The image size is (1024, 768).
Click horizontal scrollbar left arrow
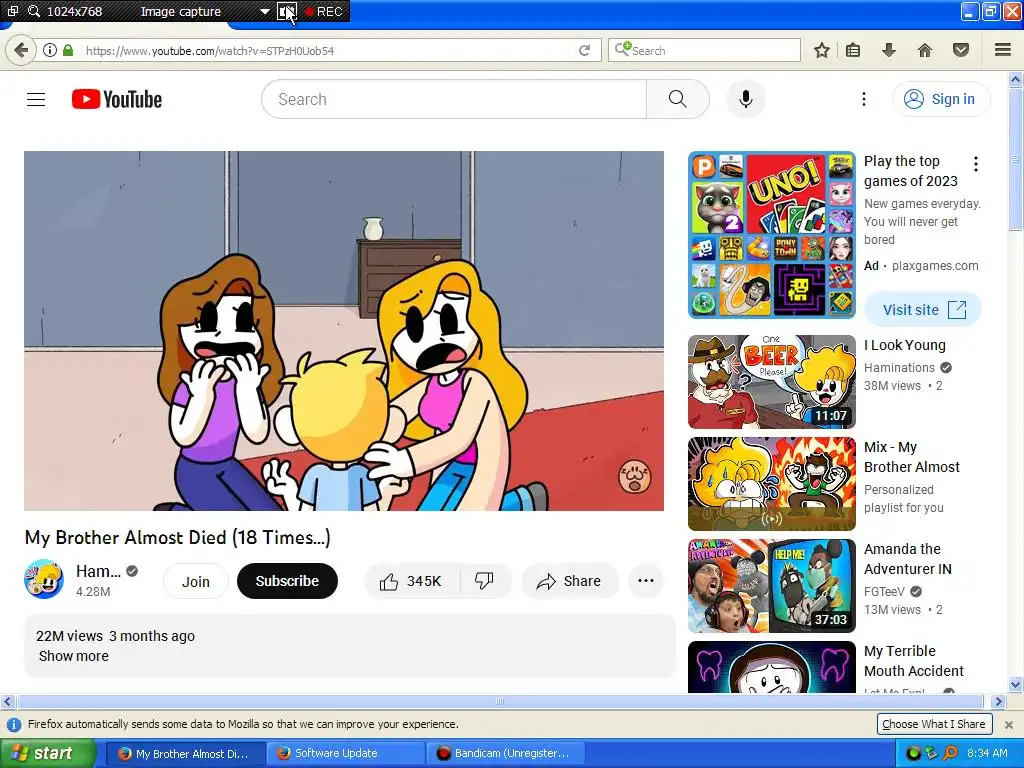(8, 701)
